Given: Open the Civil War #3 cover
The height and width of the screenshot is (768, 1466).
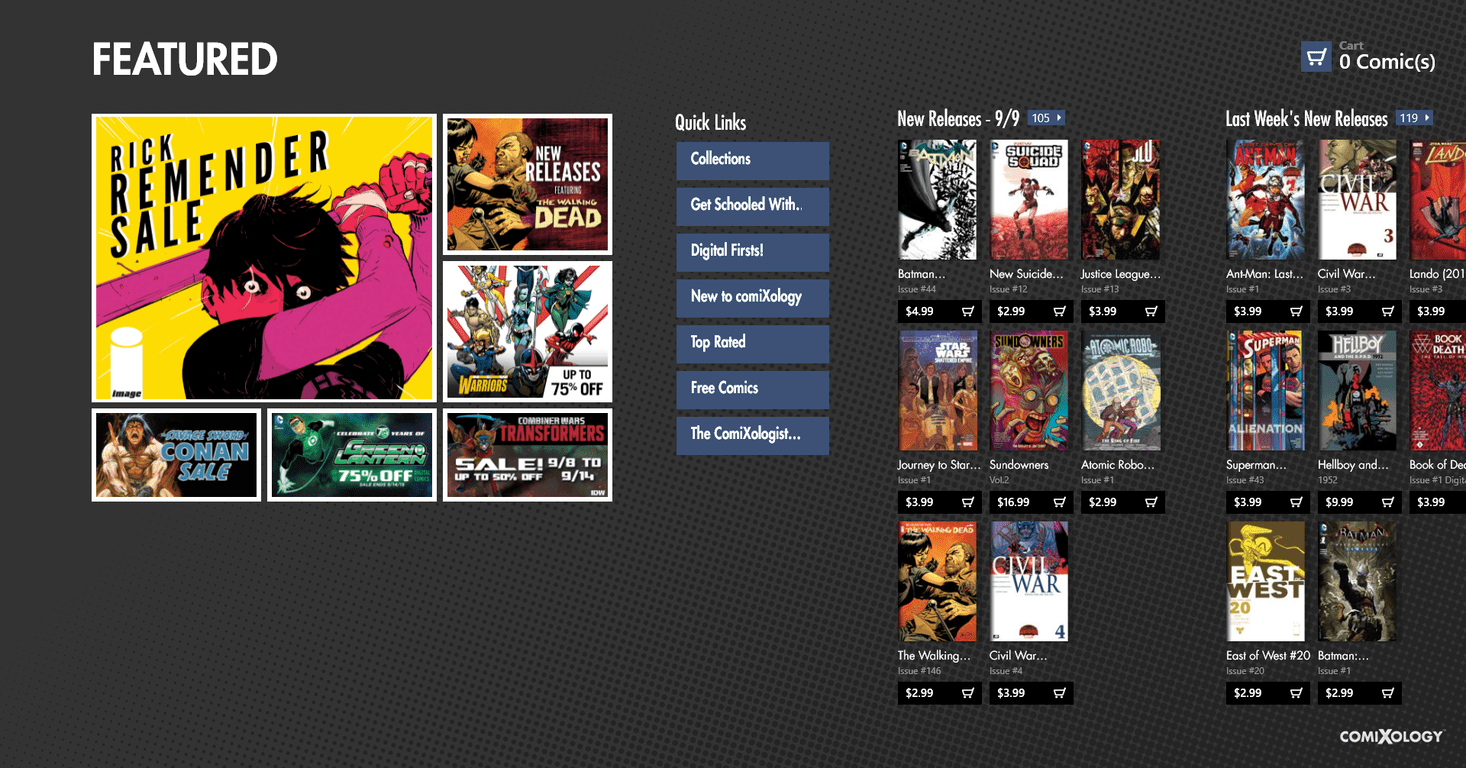Looking at the screenshot, I should [1357, 200].
